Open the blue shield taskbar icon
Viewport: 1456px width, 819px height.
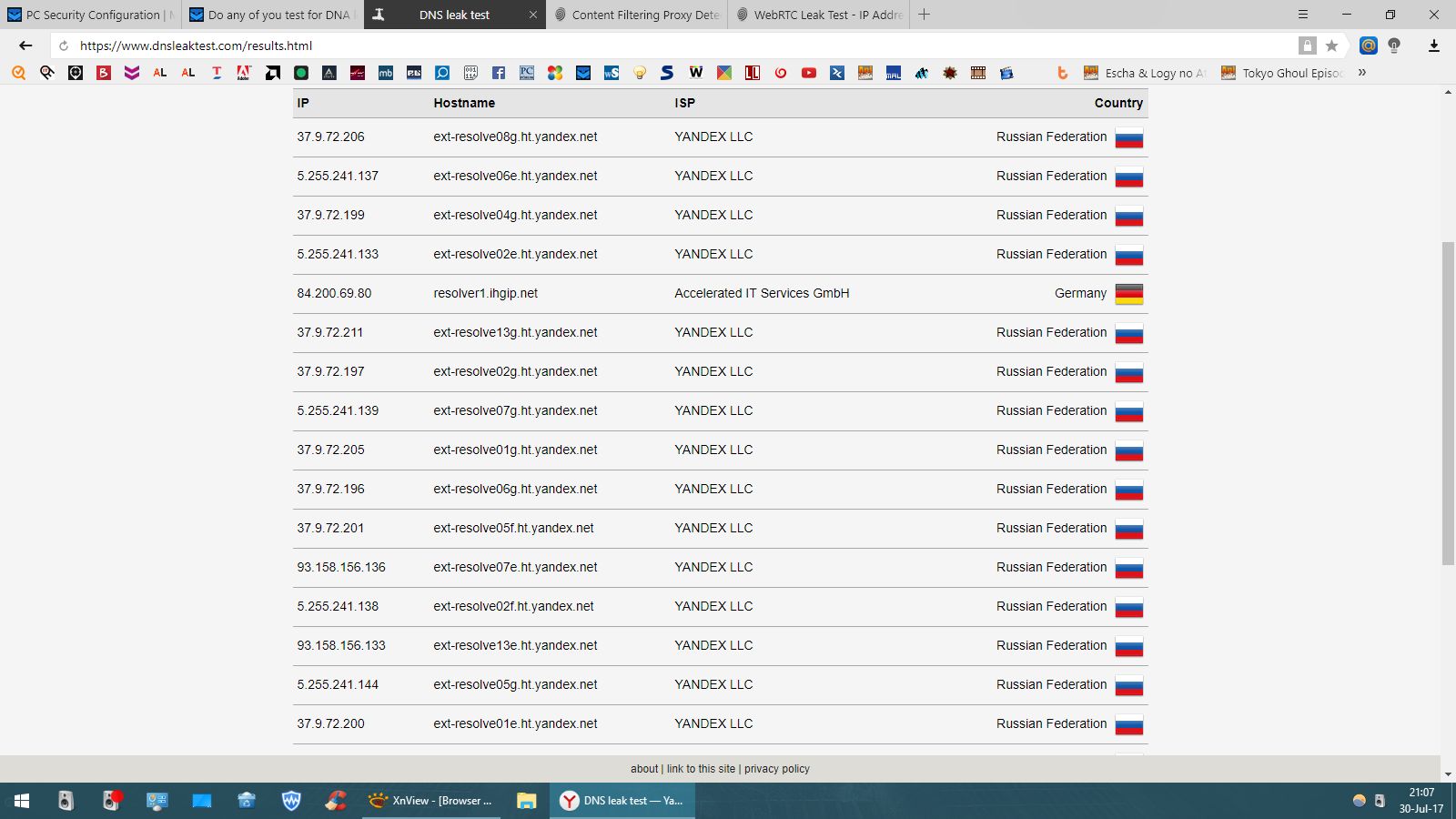coord(291,801)
